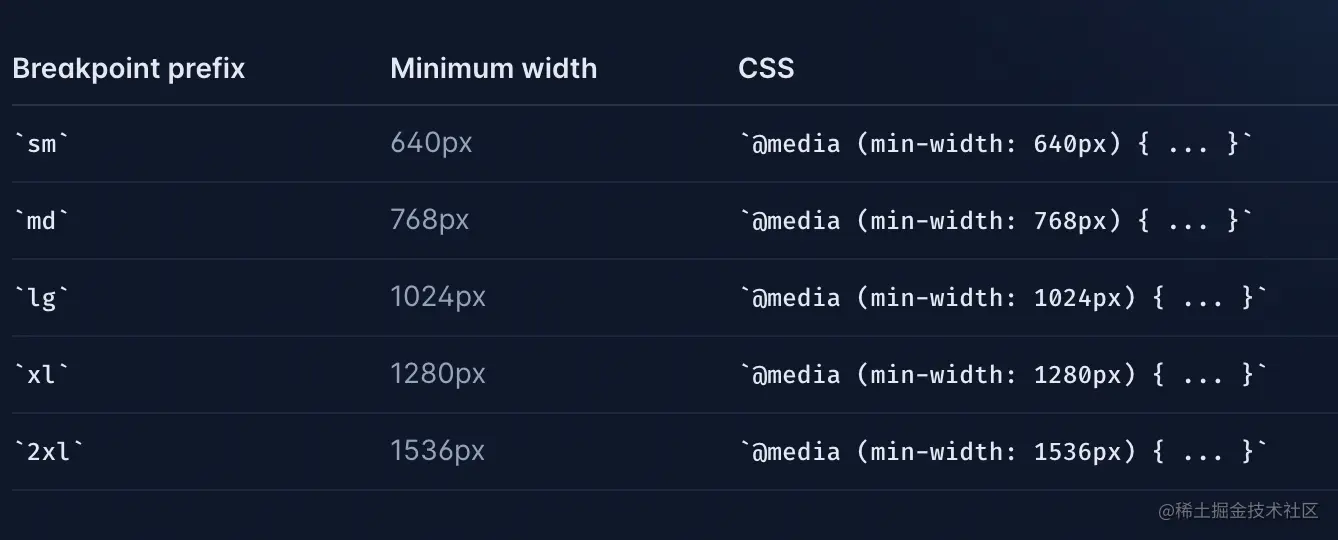Click the Breakpoint prefix column header
Viewport: 1338px width, 540px height.
click(x=128, y=68)
